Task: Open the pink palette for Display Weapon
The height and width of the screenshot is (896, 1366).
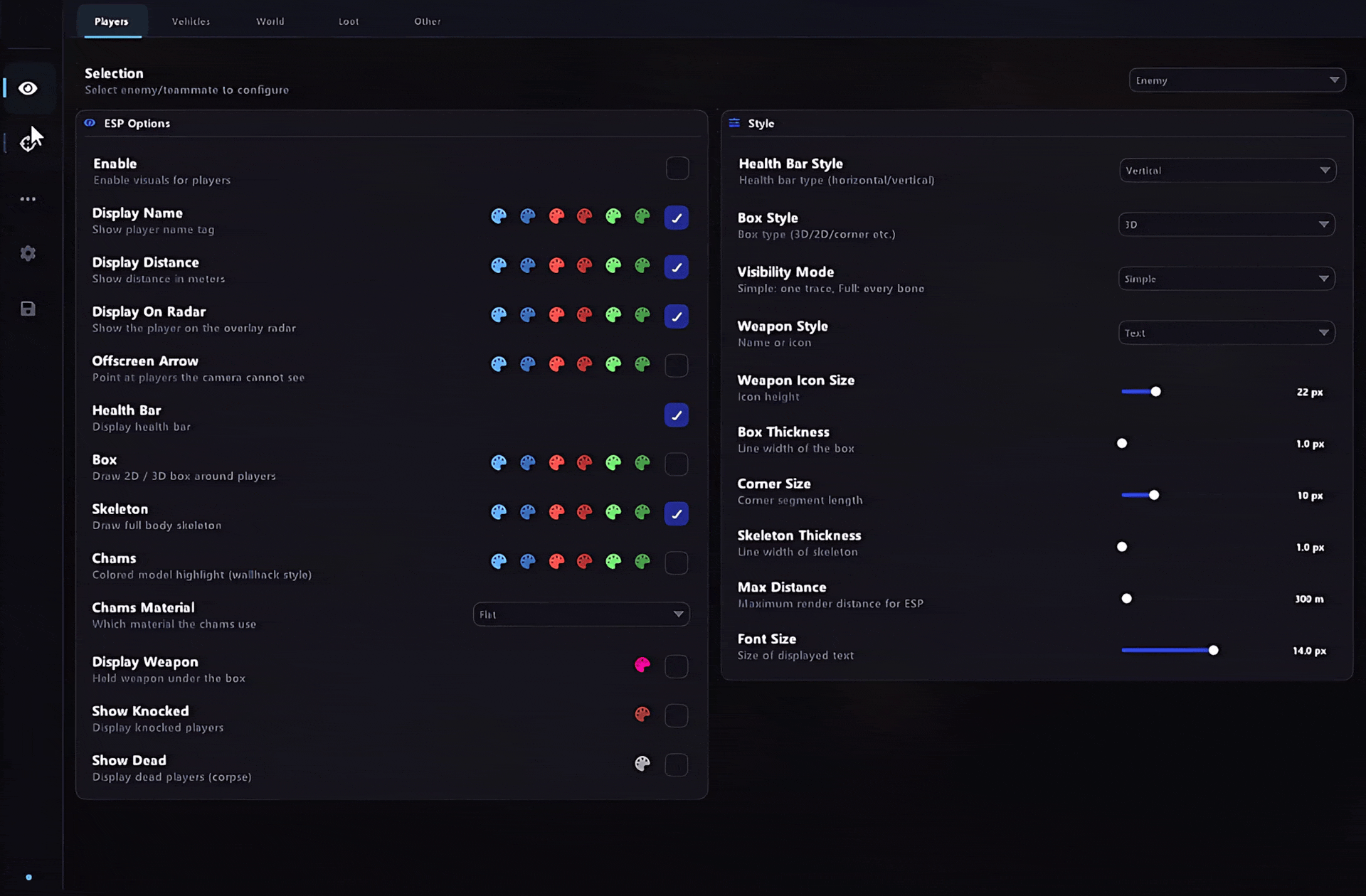Action: point(642,665)
